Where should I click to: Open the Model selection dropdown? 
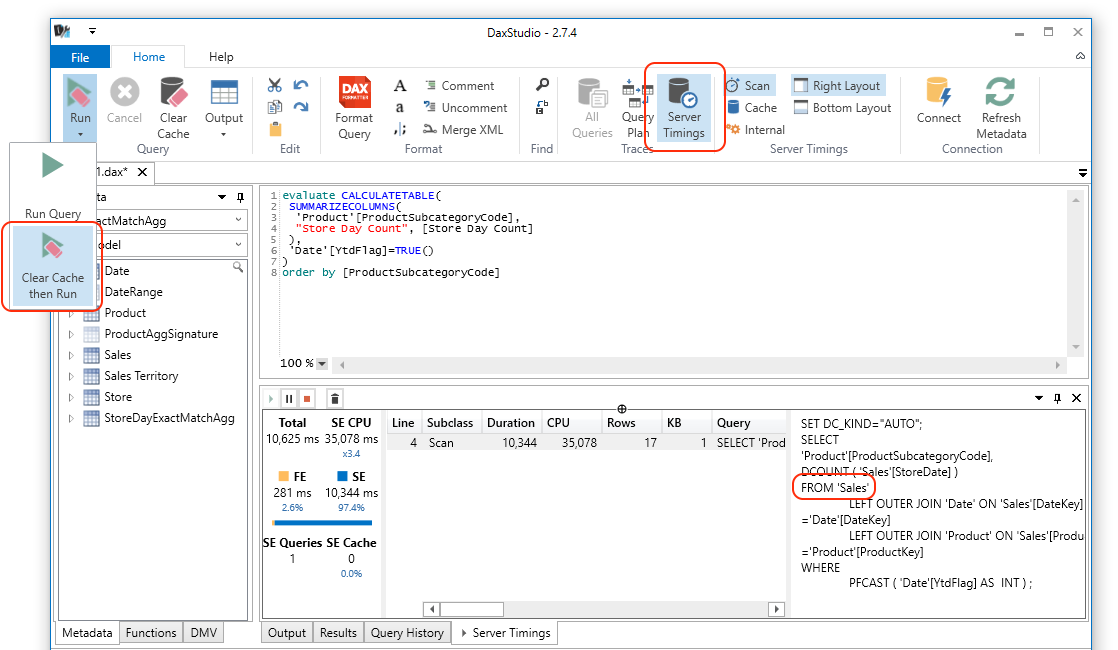(x=239, y=244)
